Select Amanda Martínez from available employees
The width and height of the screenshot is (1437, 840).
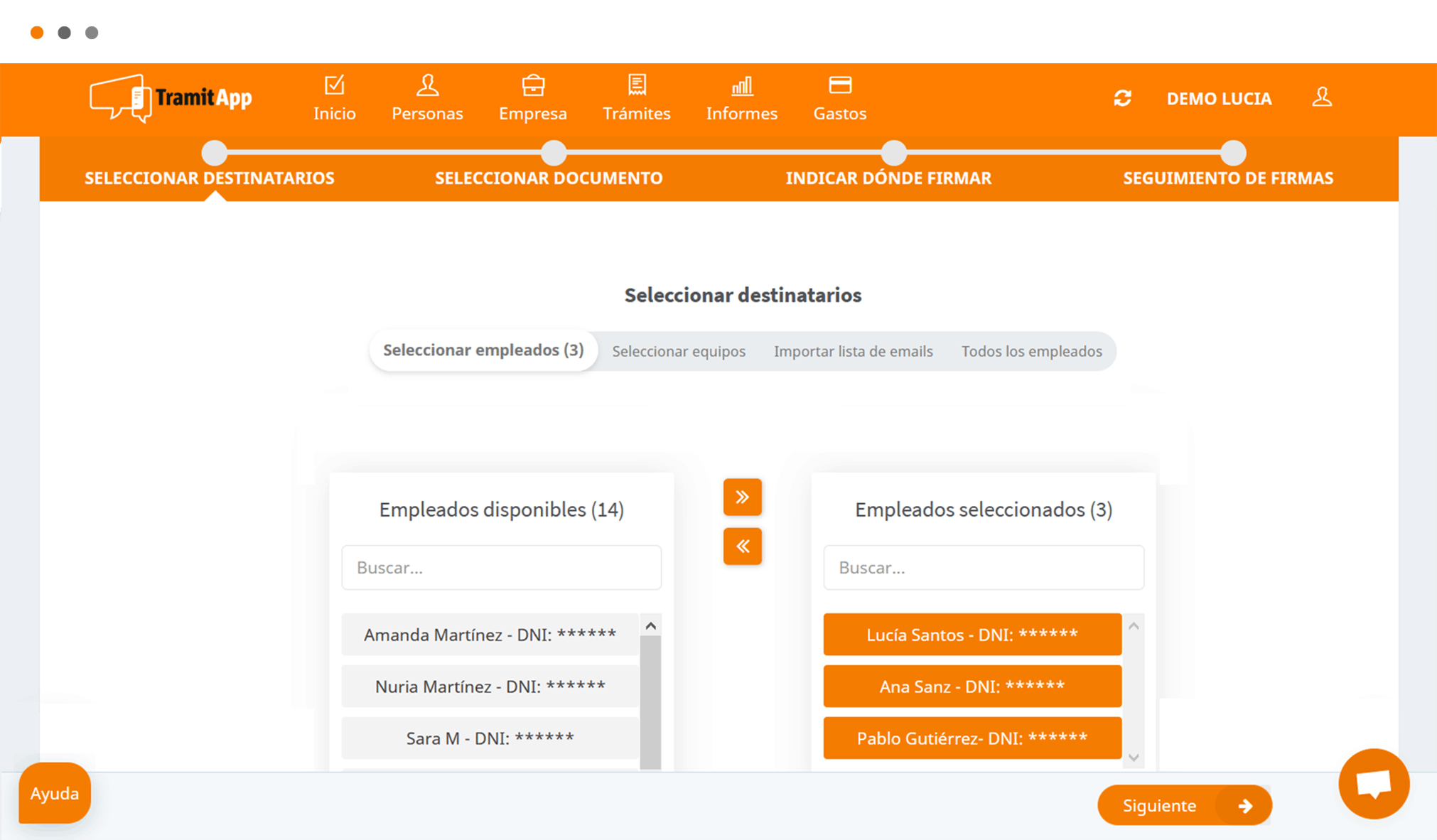tap(490, 635)
